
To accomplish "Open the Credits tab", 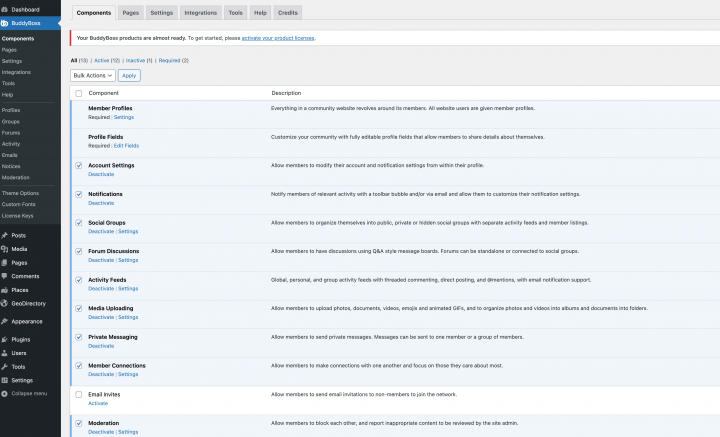I will 288,12.
